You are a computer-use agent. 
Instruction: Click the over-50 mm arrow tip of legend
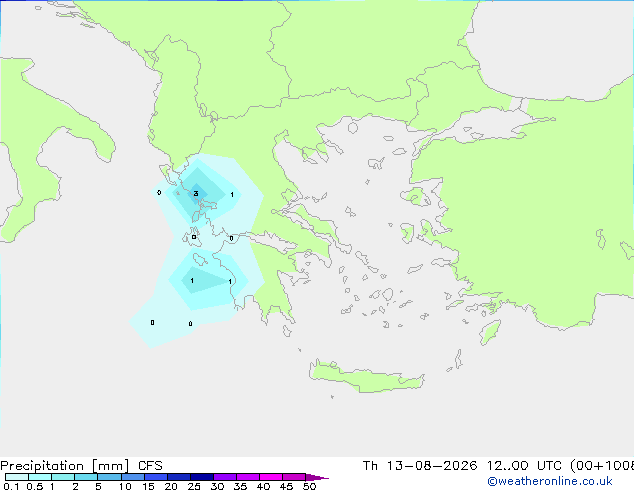pyautogui.click(x=317, y=477)
